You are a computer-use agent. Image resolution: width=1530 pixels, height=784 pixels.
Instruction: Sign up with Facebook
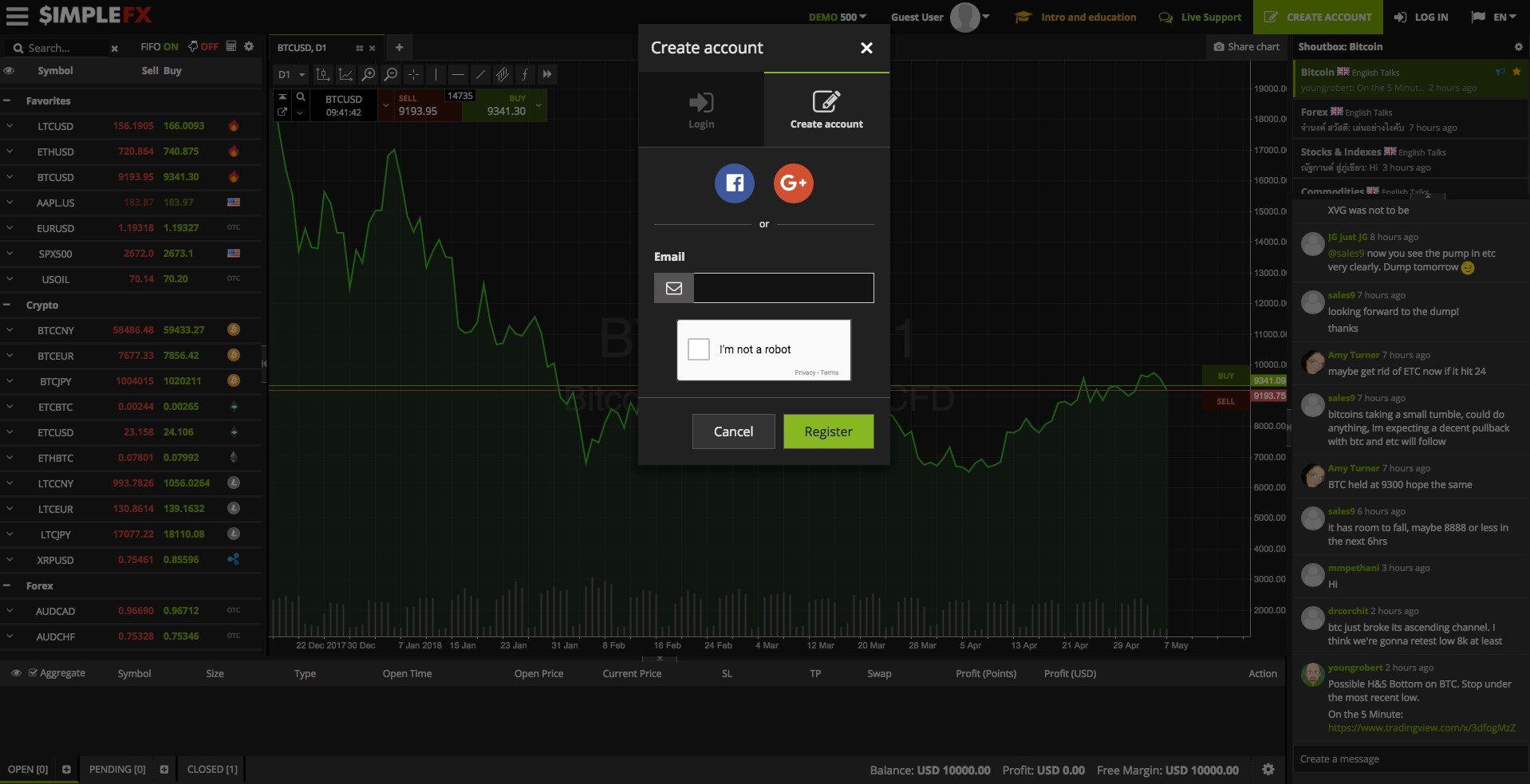point(734,183)
